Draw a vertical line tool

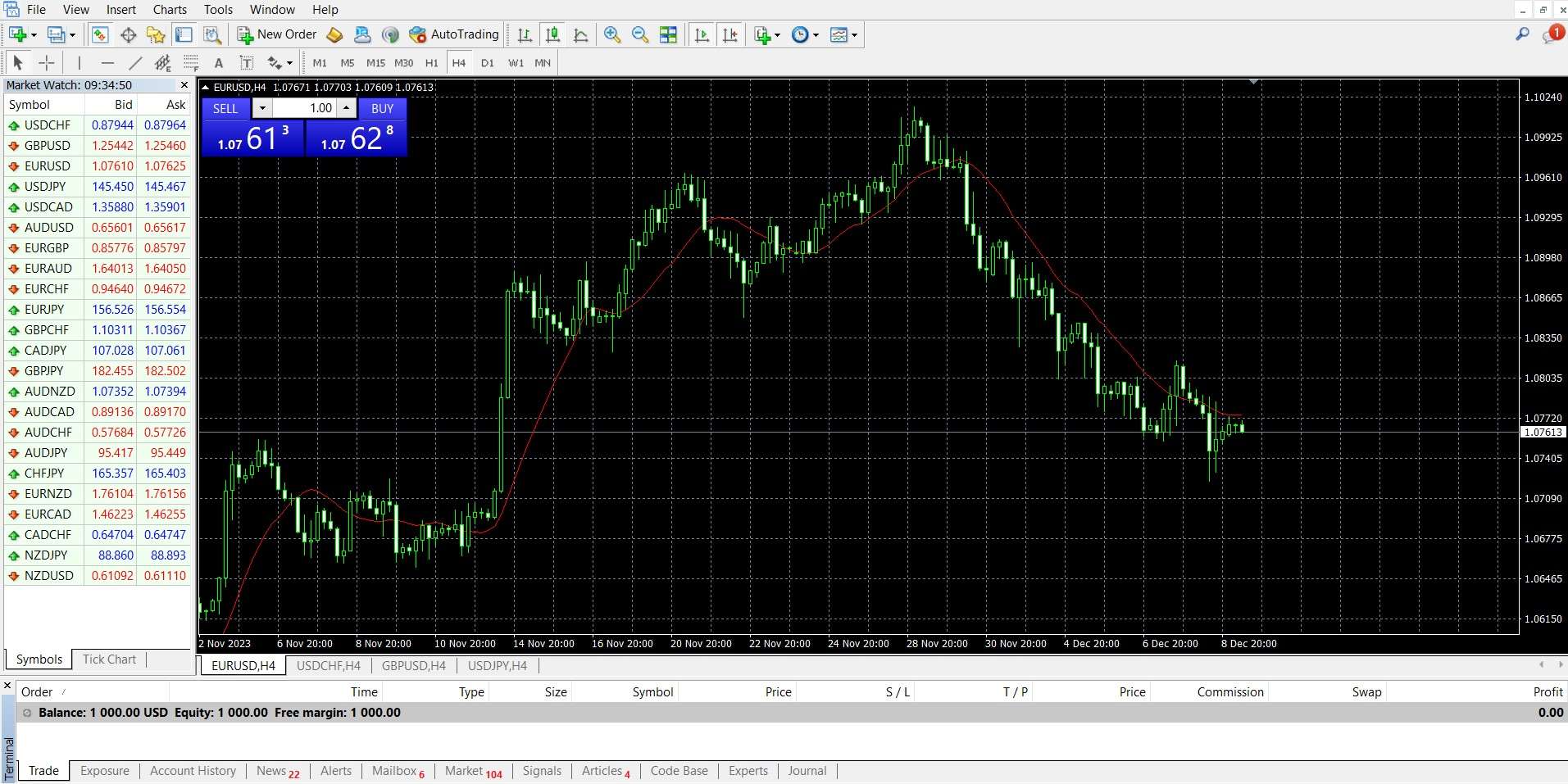(x=80, y=63)
